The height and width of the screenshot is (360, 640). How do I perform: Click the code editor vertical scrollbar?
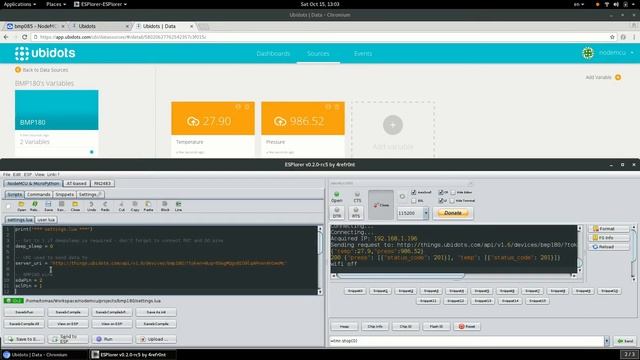(320, 260)
